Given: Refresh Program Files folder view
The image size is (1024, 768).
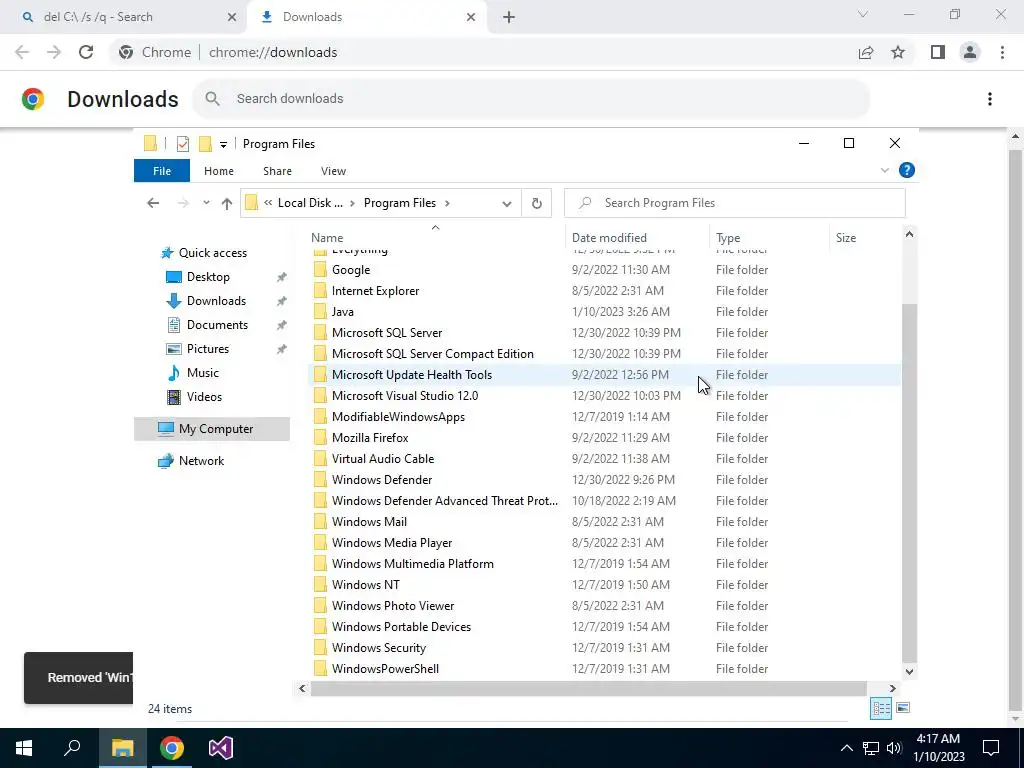Looking at the screenshot, I should click(537, 203).
